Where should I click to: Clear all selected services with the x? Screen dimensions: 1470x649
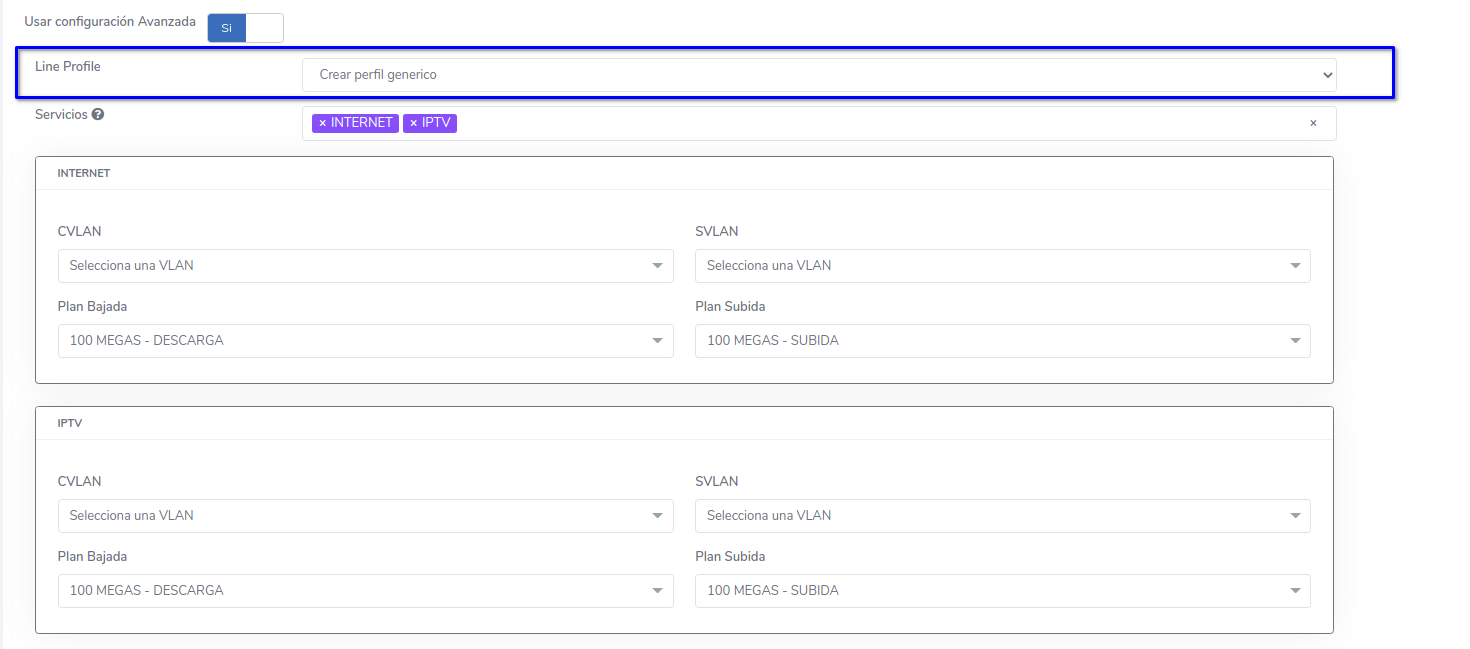tap(1313, 123)
